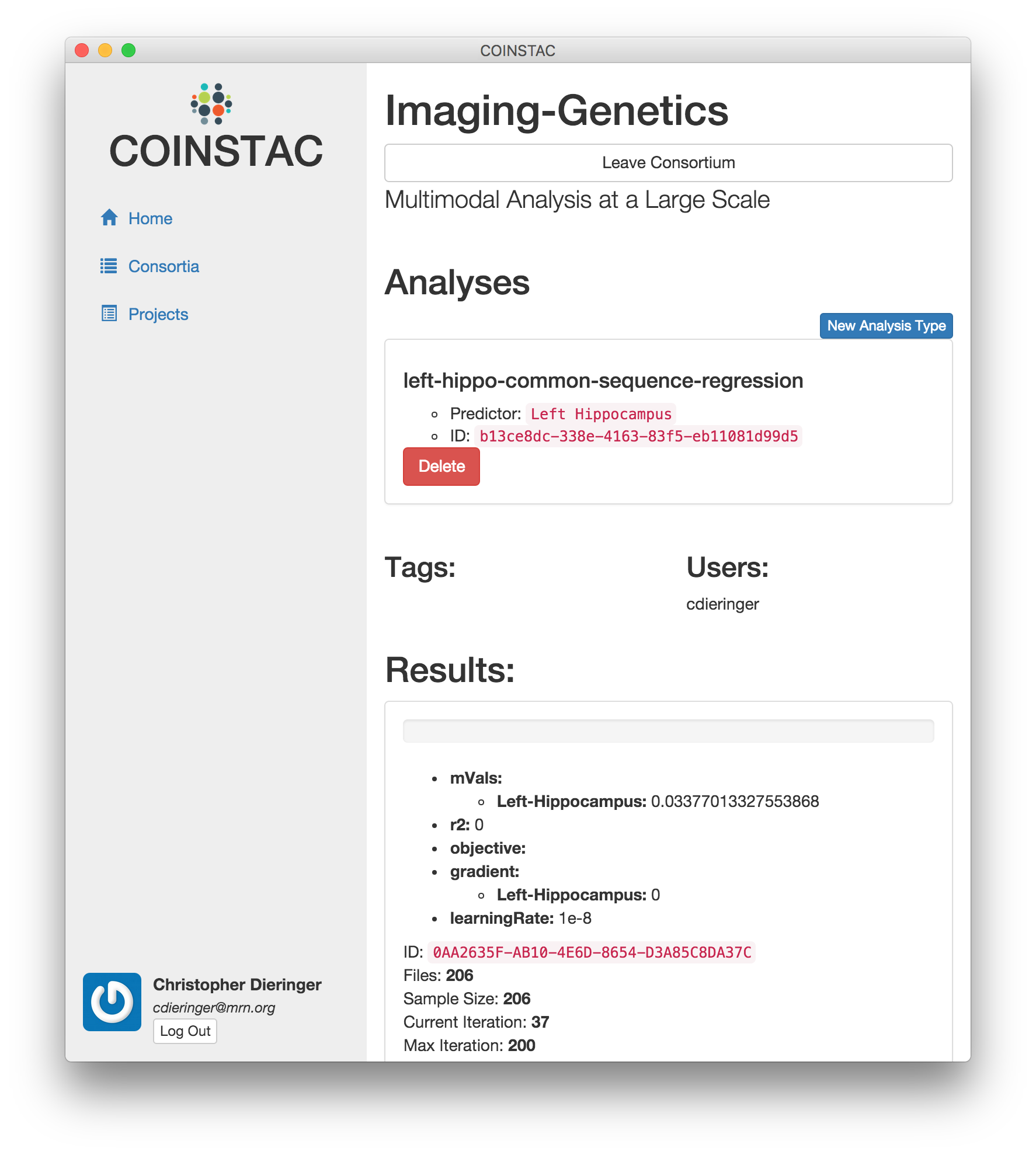Click the cdieringer@mrn.org email address
1036x1155 pixels.
pyautogui.click(x=214, y=1008)
